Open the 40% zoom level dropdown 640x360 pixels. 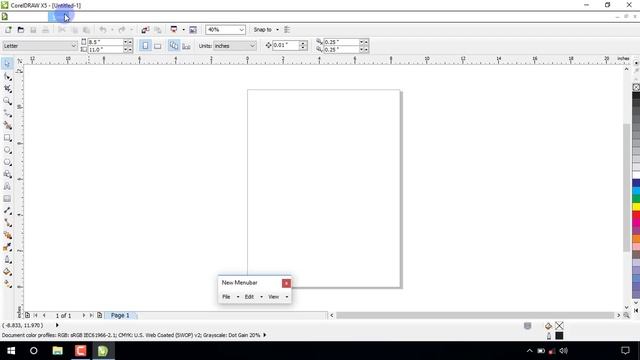click(x=241, y=30)
